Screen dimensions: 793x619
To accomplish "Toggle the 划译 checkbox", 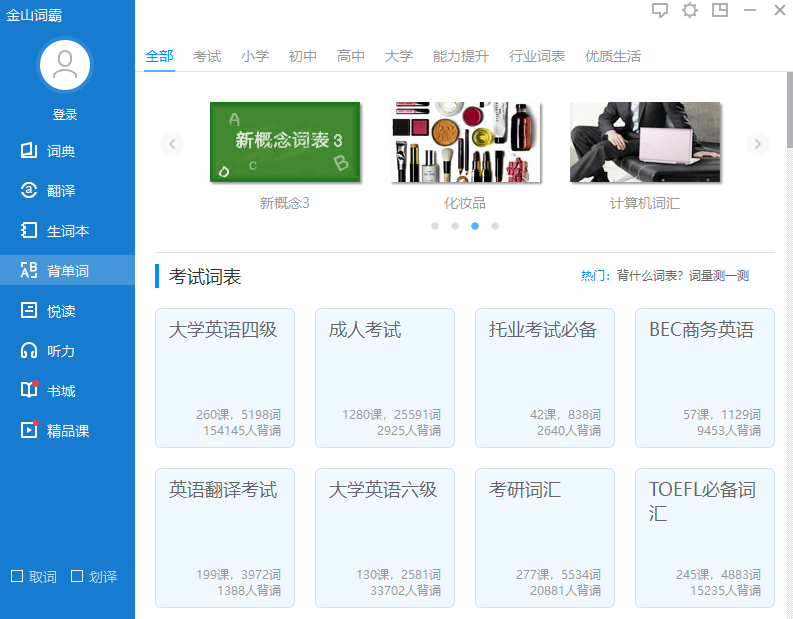I will coord(77,576).
